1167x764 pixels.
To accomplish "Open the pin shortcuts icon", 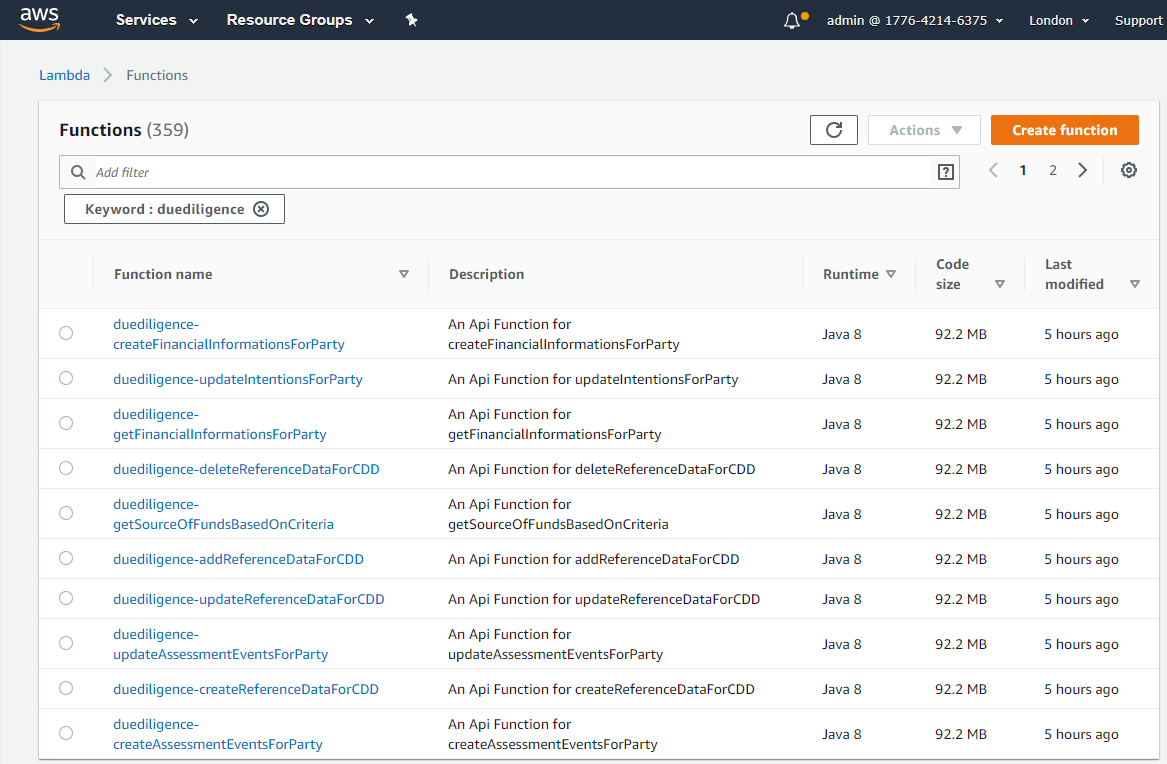I will pyautogui.click(x=411, y=20).
